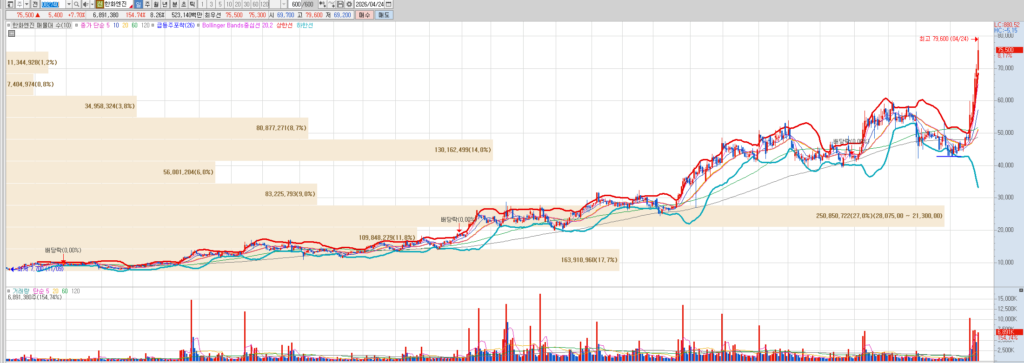The height and width of the screenshot is (363, 1024).
Task: Select the 60 interval button
Action: click(255, 4)
